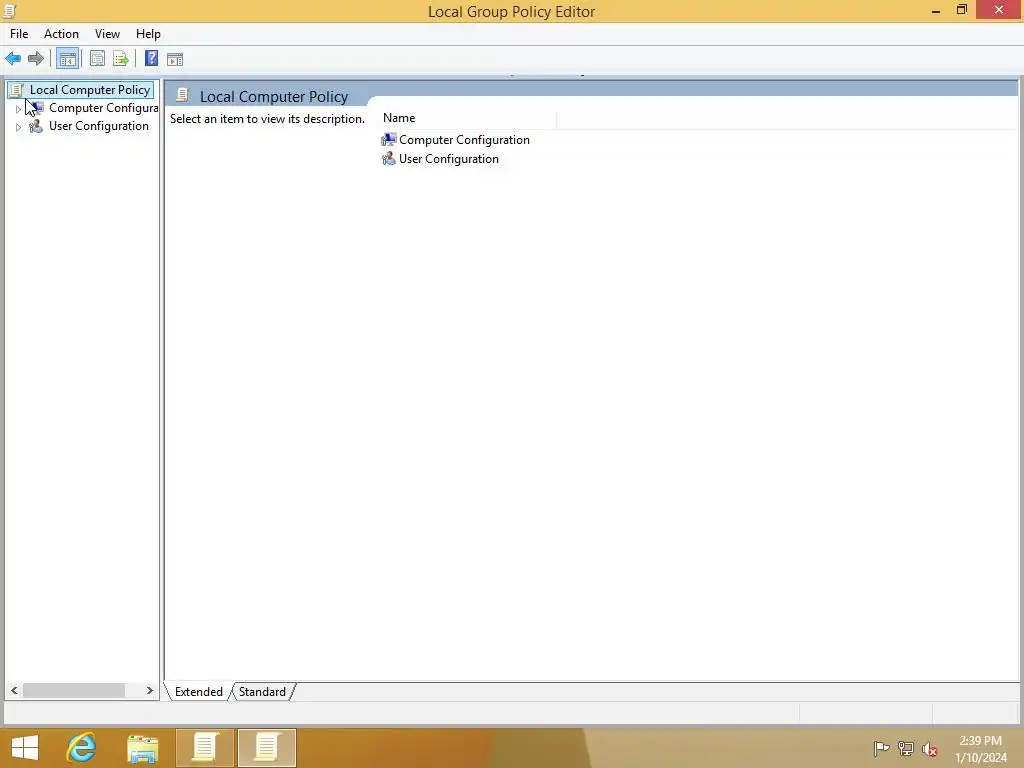The image size is (1024, 768).
Task: Open the Action menu
Action: pyautogui.click(x=61, y=34)
